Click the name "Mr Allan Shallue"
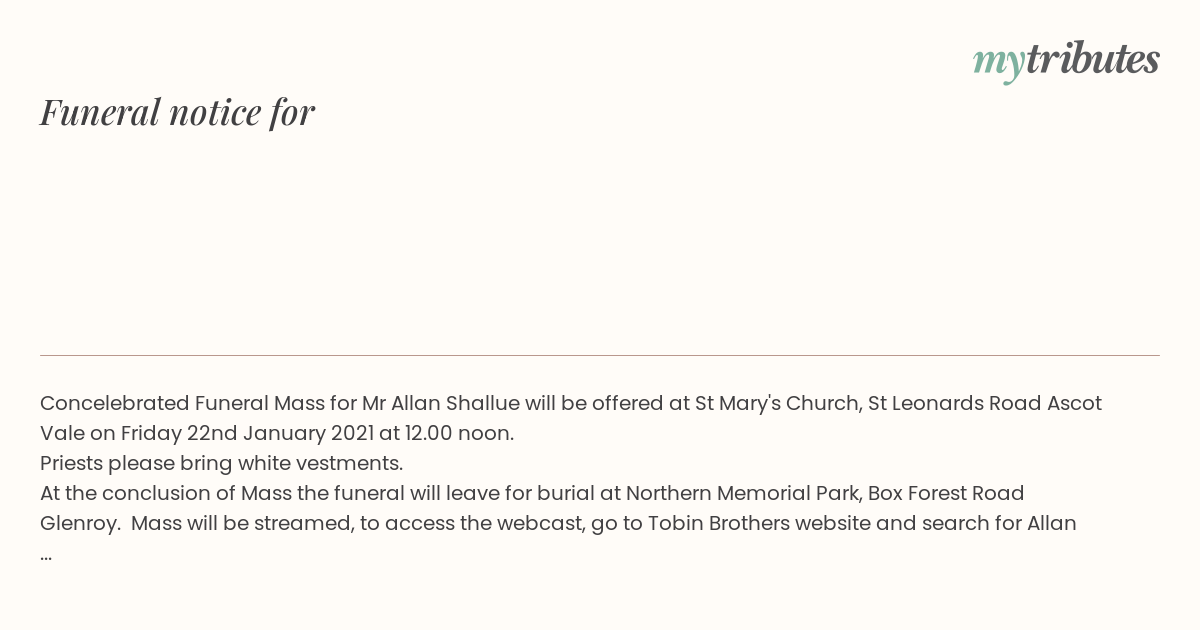Viewport: 1200px width, 630px height. (x=441, y=403)
